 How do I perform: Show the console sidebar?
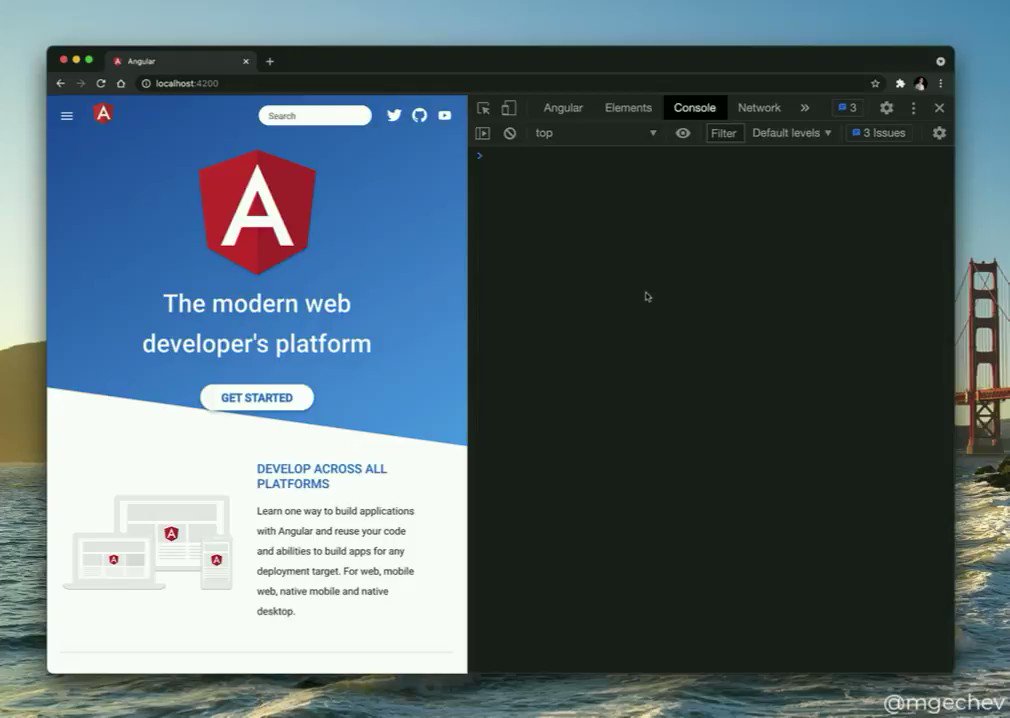482,133
